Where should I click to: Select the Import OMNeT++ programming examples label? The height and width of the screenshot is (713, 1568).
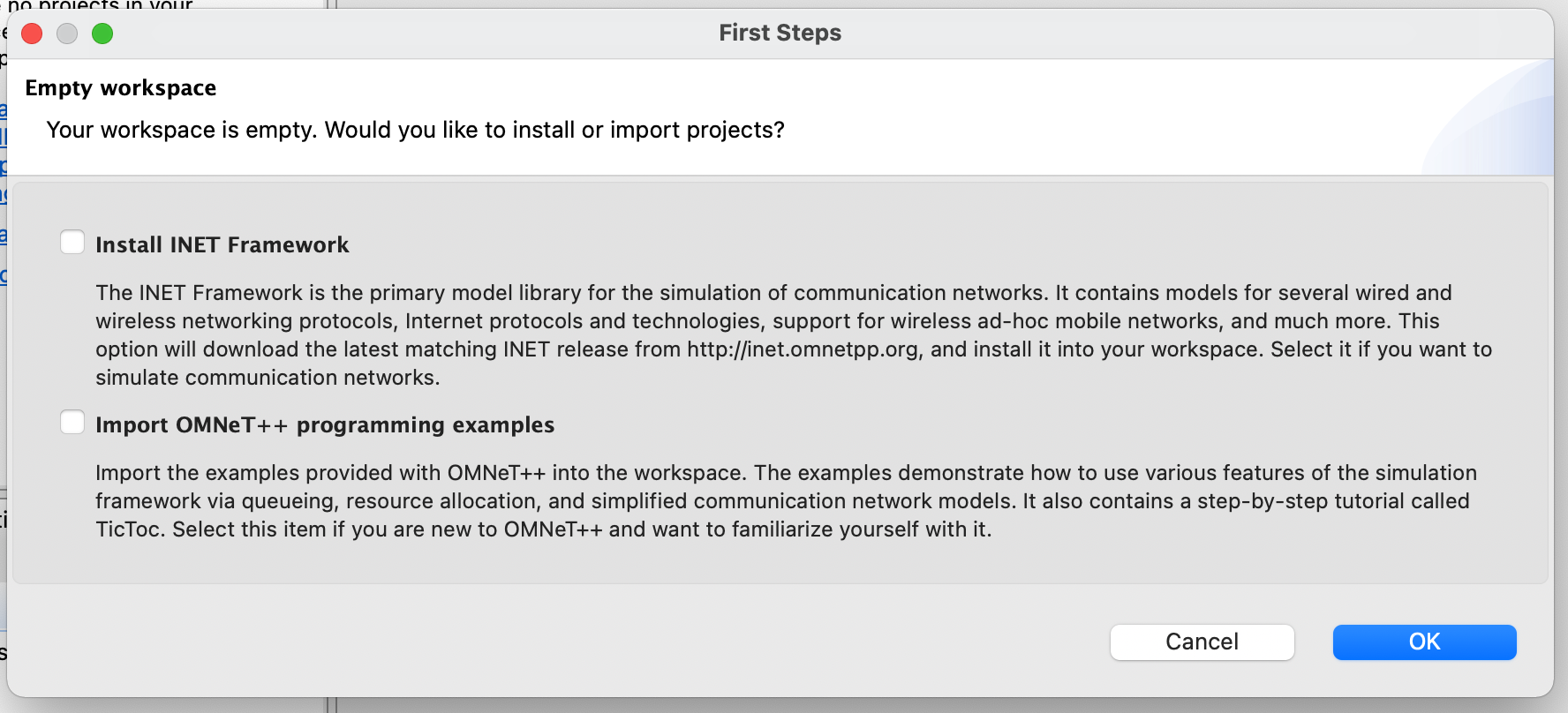click(325, 424)
